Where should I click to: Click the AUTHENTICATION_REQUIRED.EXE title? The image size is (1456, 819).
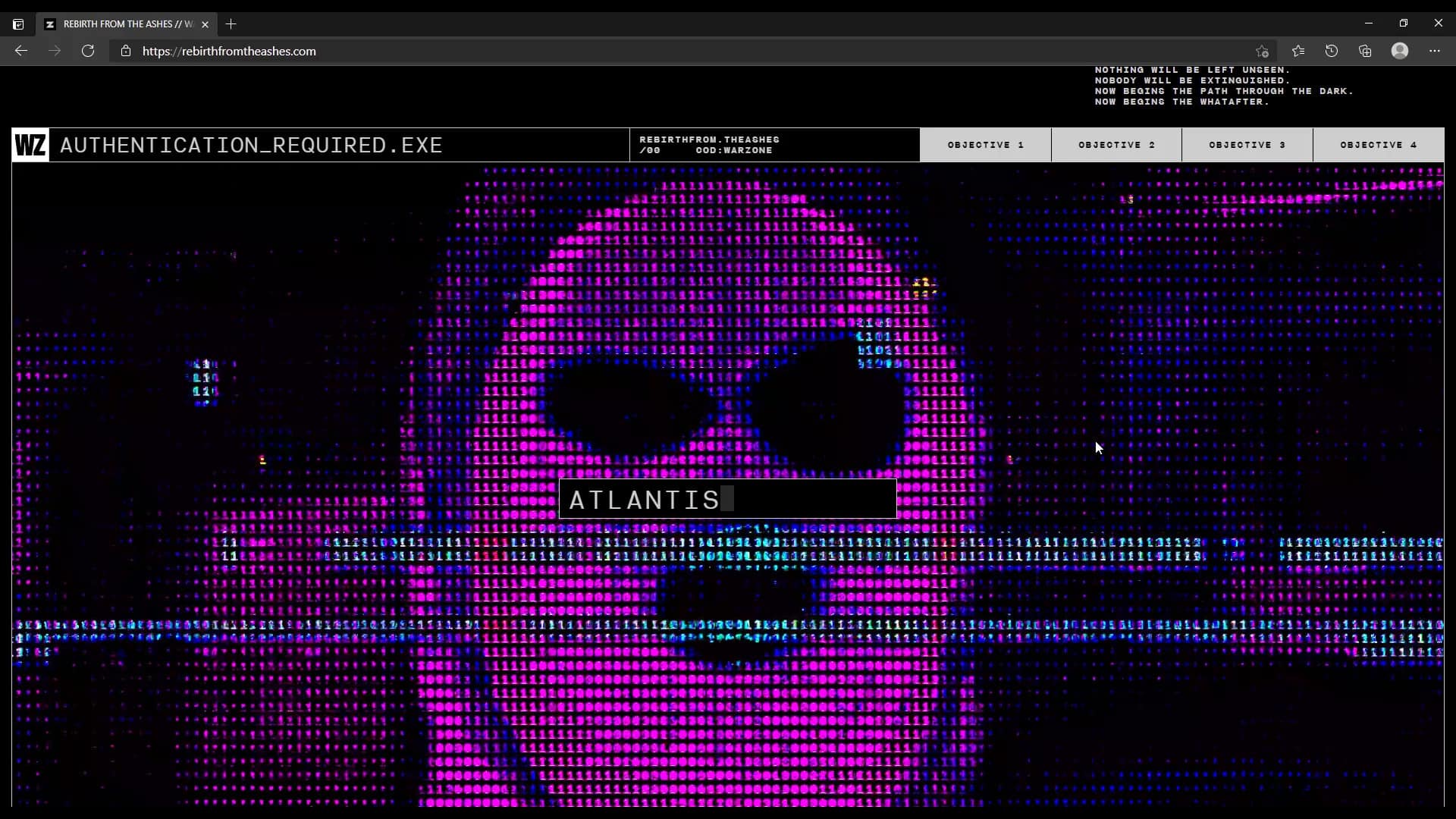(x=251, y=145)
